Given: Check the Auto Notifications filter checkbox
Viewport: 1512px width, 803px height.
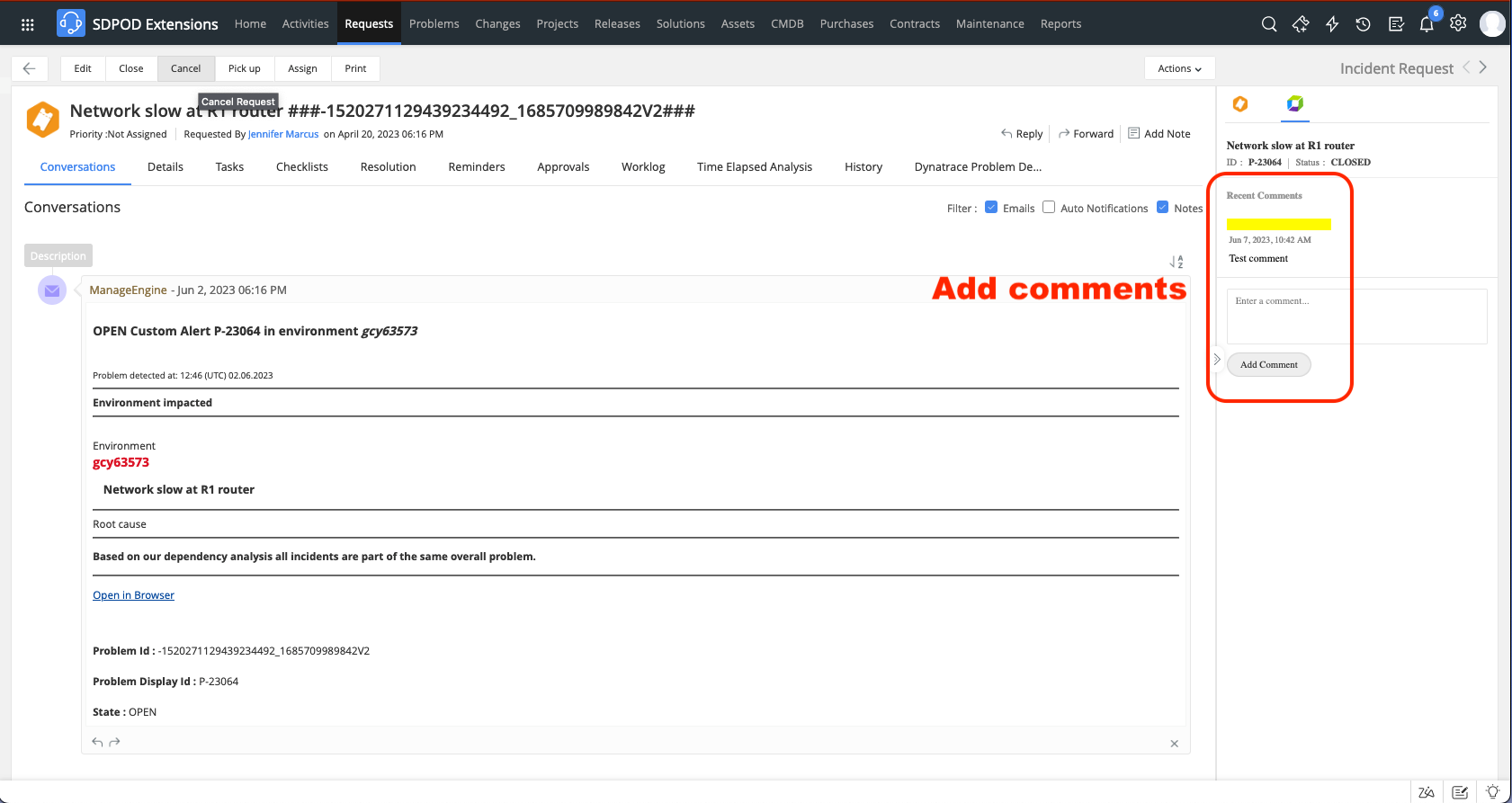Looking at the screenshot, I should coord(1049,207).
